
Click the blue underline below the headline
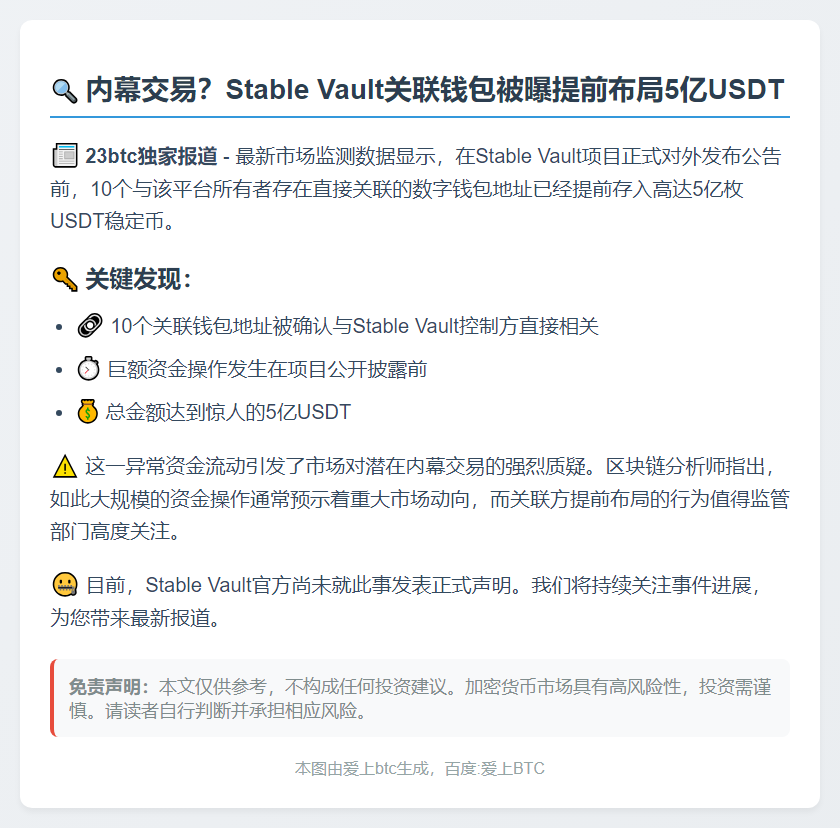coord(420,117)
